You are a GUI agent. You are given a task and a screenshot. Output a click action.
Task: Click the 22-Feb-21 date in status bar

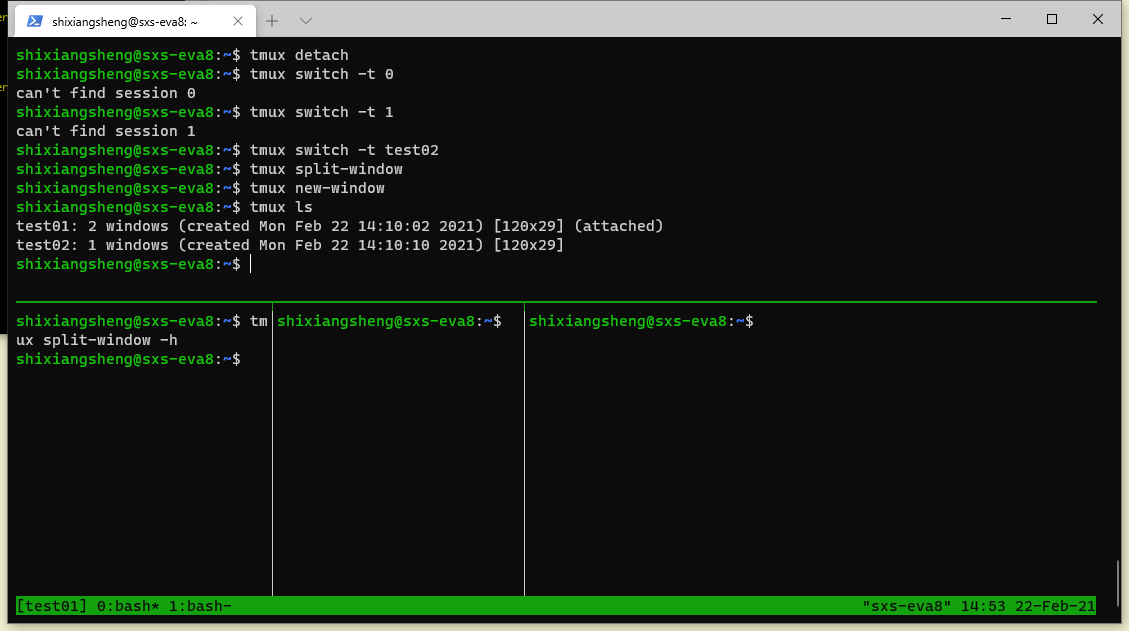1055,607
